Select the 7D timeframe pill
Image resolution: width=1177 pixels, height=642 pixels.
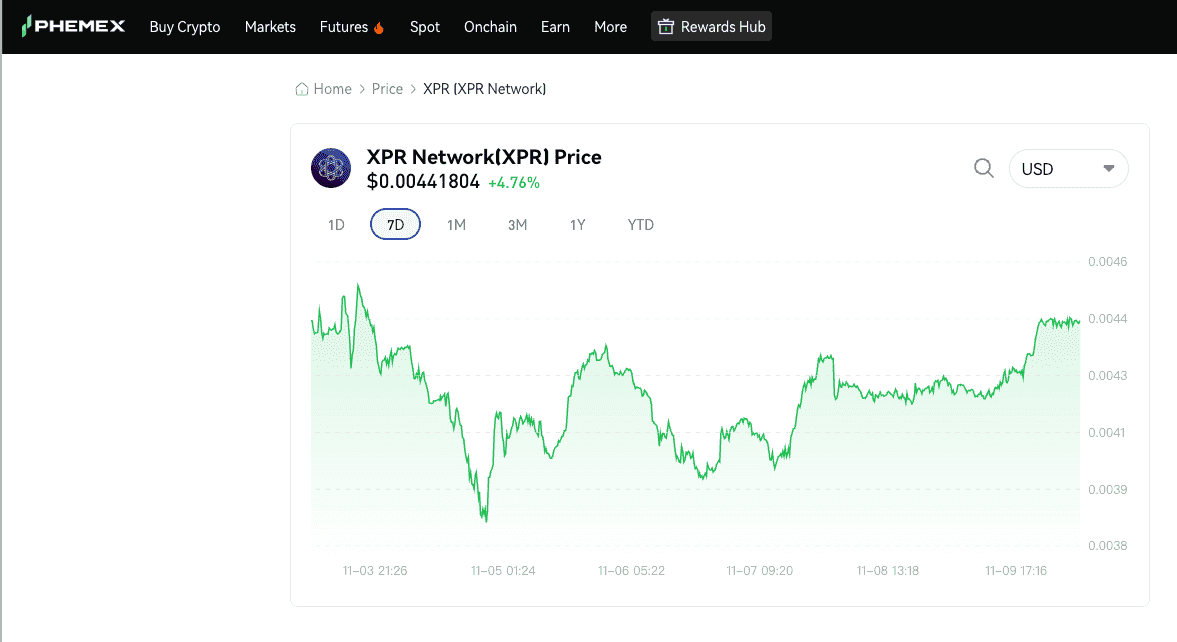[395, 224]
